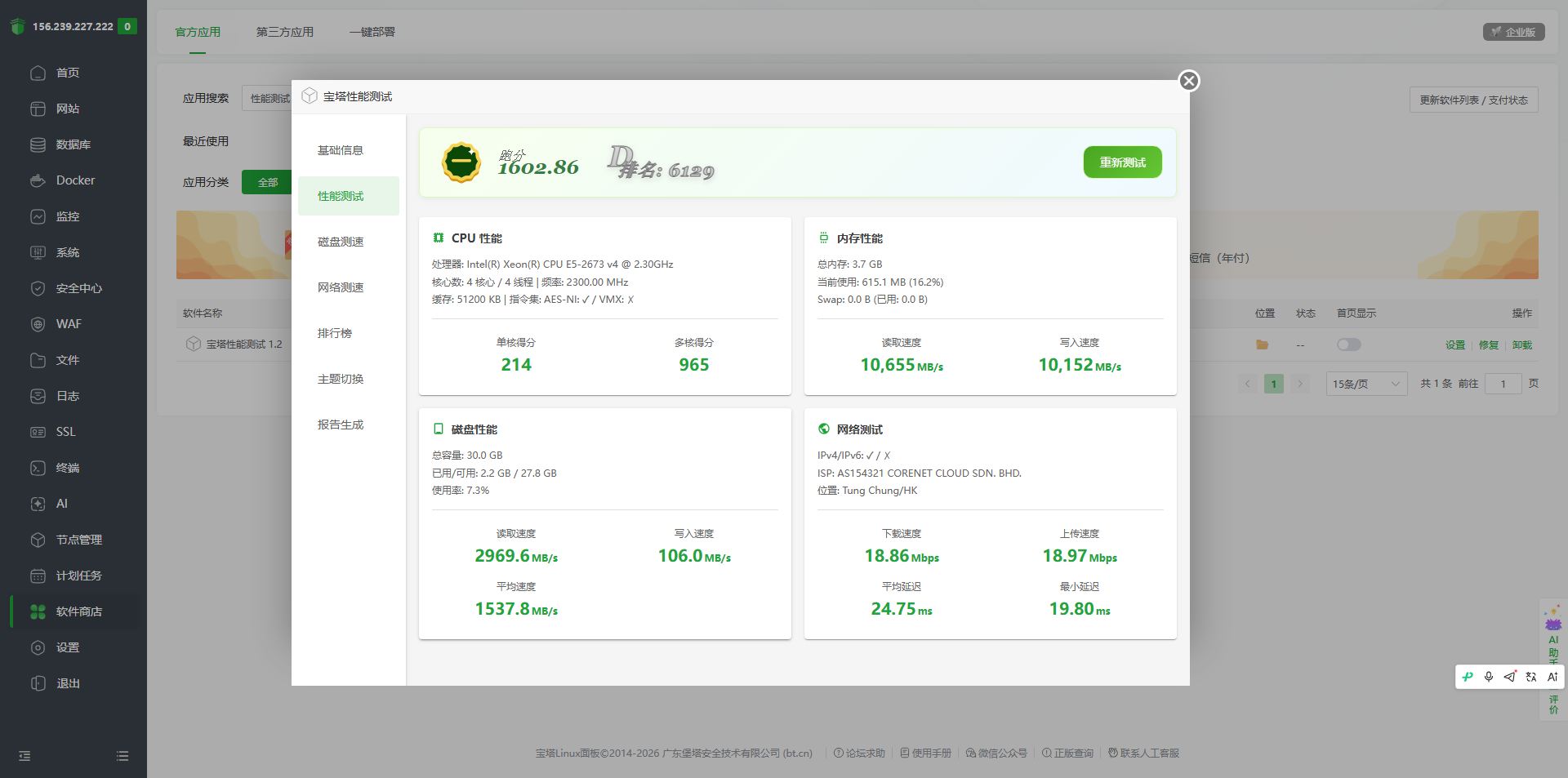1568x778 pixels.
Task: Click 更新软件列表 / 支付状态 button
Action: (x=1473, y=100)
